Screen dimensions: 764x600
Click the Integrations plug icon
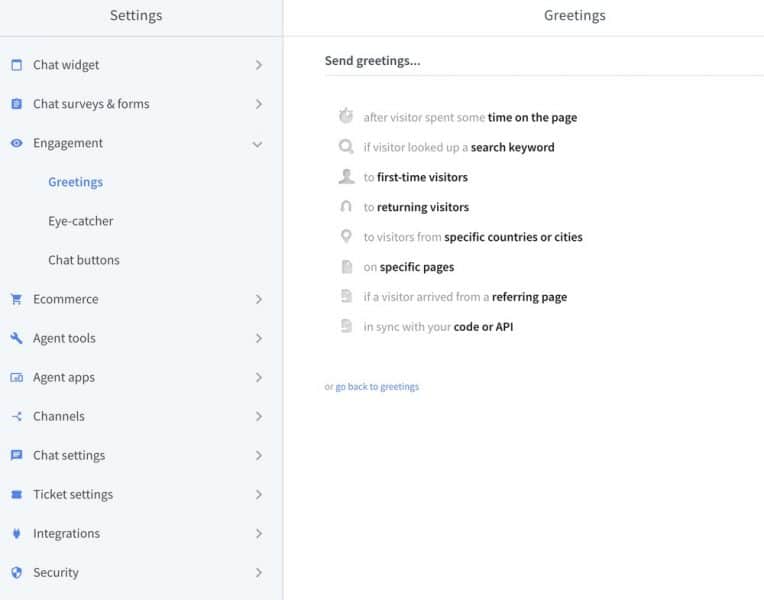click(x=16, y=533)
